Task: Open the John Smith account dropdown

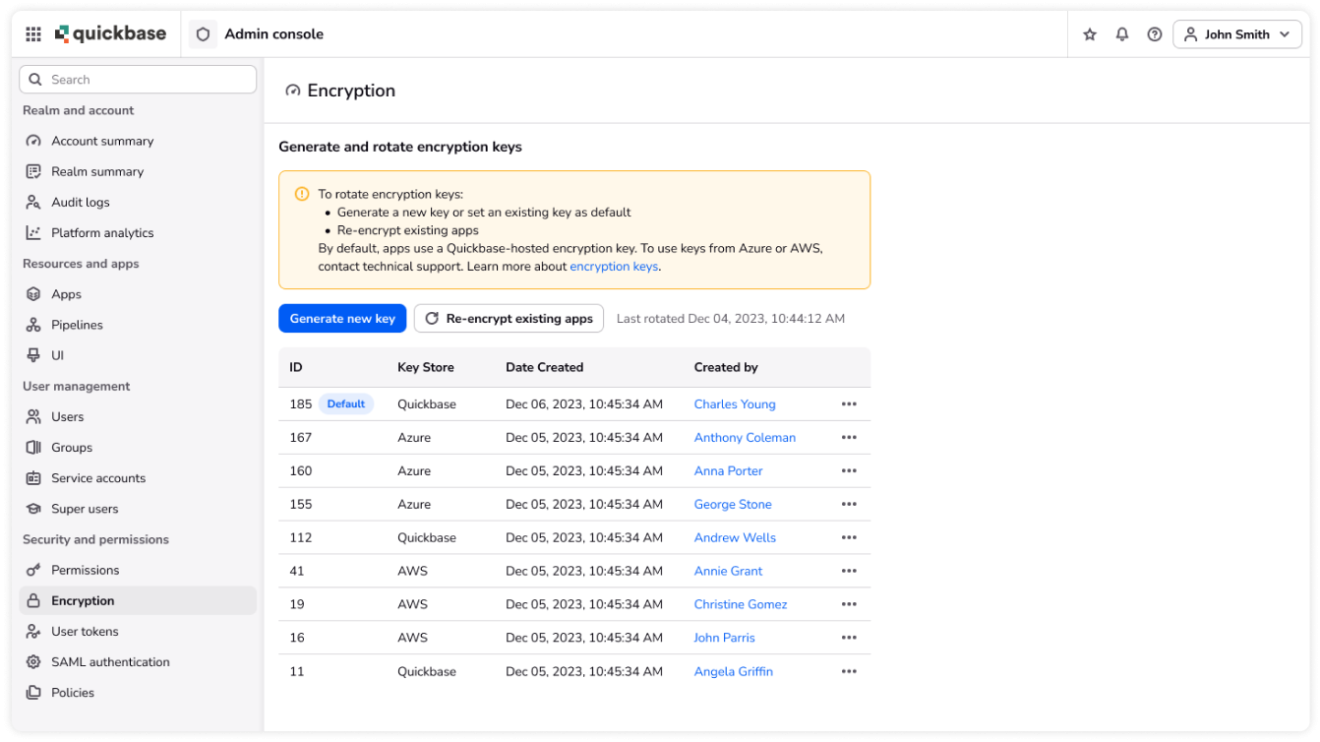Action: point(1237,33)
